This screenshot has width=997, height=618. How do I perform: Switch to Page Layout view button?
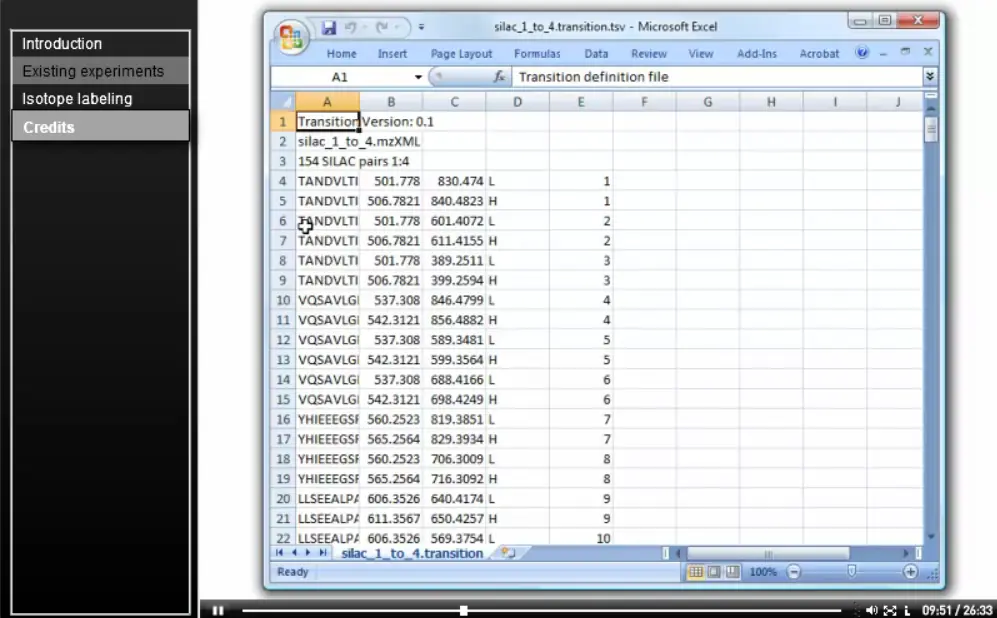tap(714, 572)
